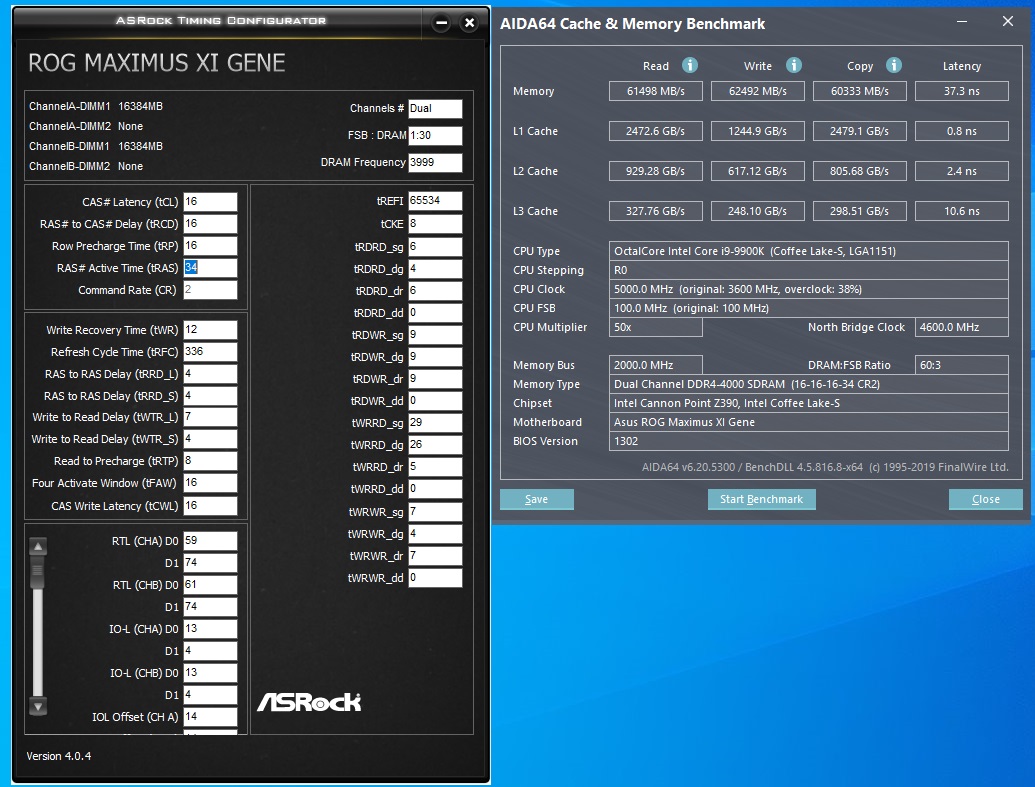Click the L3 Cache Latency value 10.6 ns
Viewport: 1035px width, 787px height.
[962, 211]
